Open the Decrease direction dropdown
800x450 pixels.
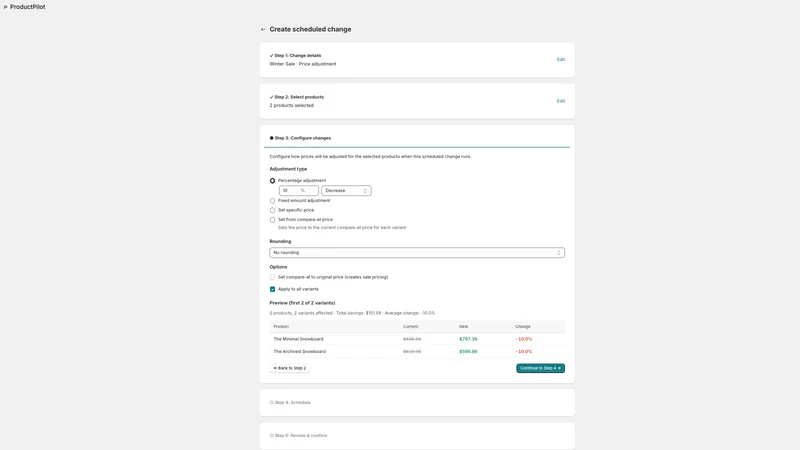[x=346, y=191]
